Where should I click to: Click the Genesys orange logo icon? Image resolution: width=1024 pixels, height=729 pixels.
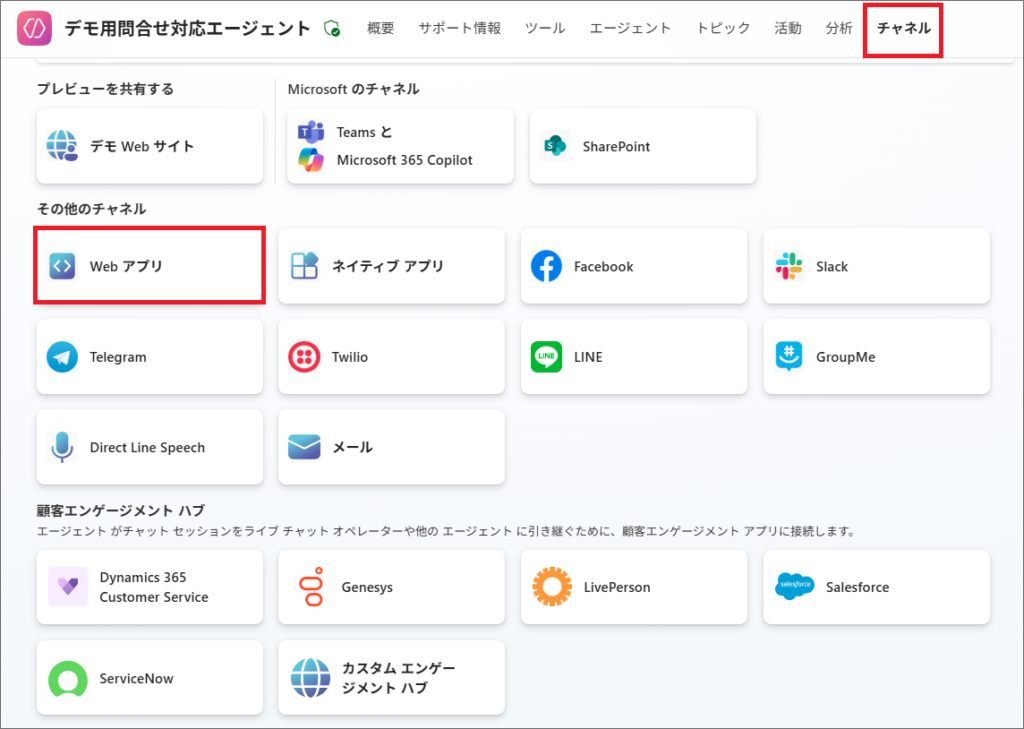pos(311,587)
